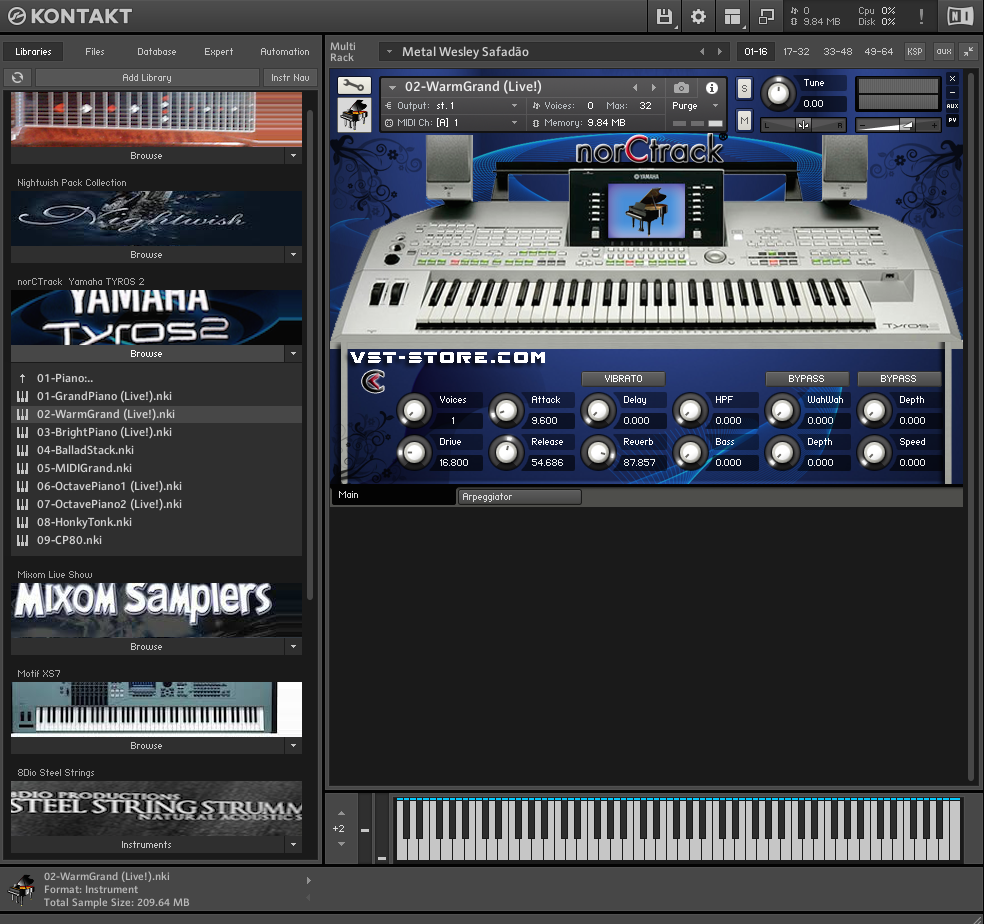Click Browse under Mixom Samplers library

tap(146, 646)
